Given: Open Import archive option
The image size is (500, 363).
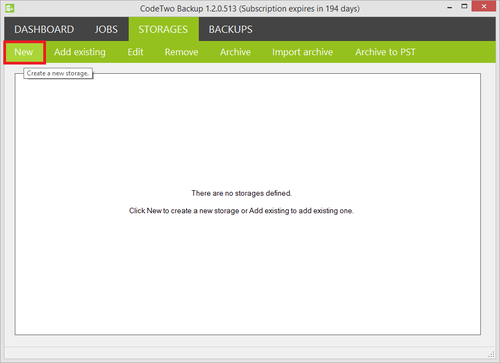Looking at the screenshot, I should 302,52.
